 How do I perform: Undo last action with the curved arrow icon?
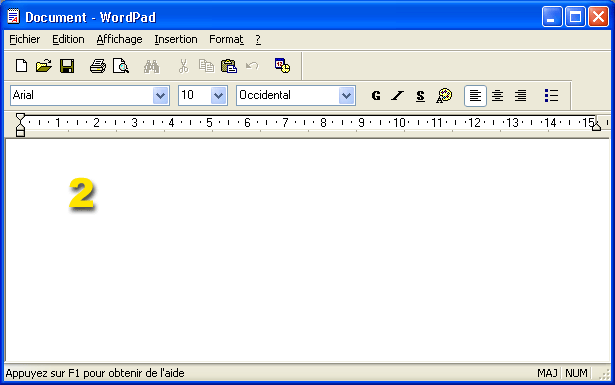click(x=252, y=66)
